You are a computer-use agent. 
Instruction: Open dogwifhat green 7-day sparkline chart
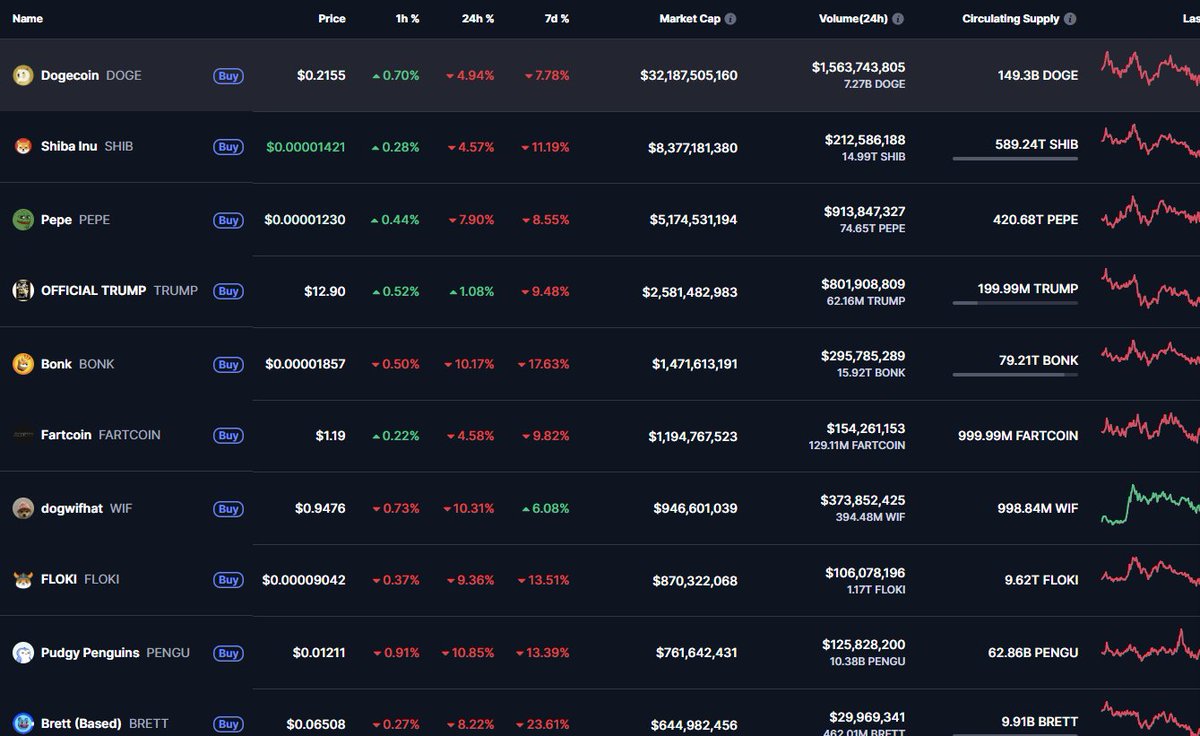[1150, 505]
